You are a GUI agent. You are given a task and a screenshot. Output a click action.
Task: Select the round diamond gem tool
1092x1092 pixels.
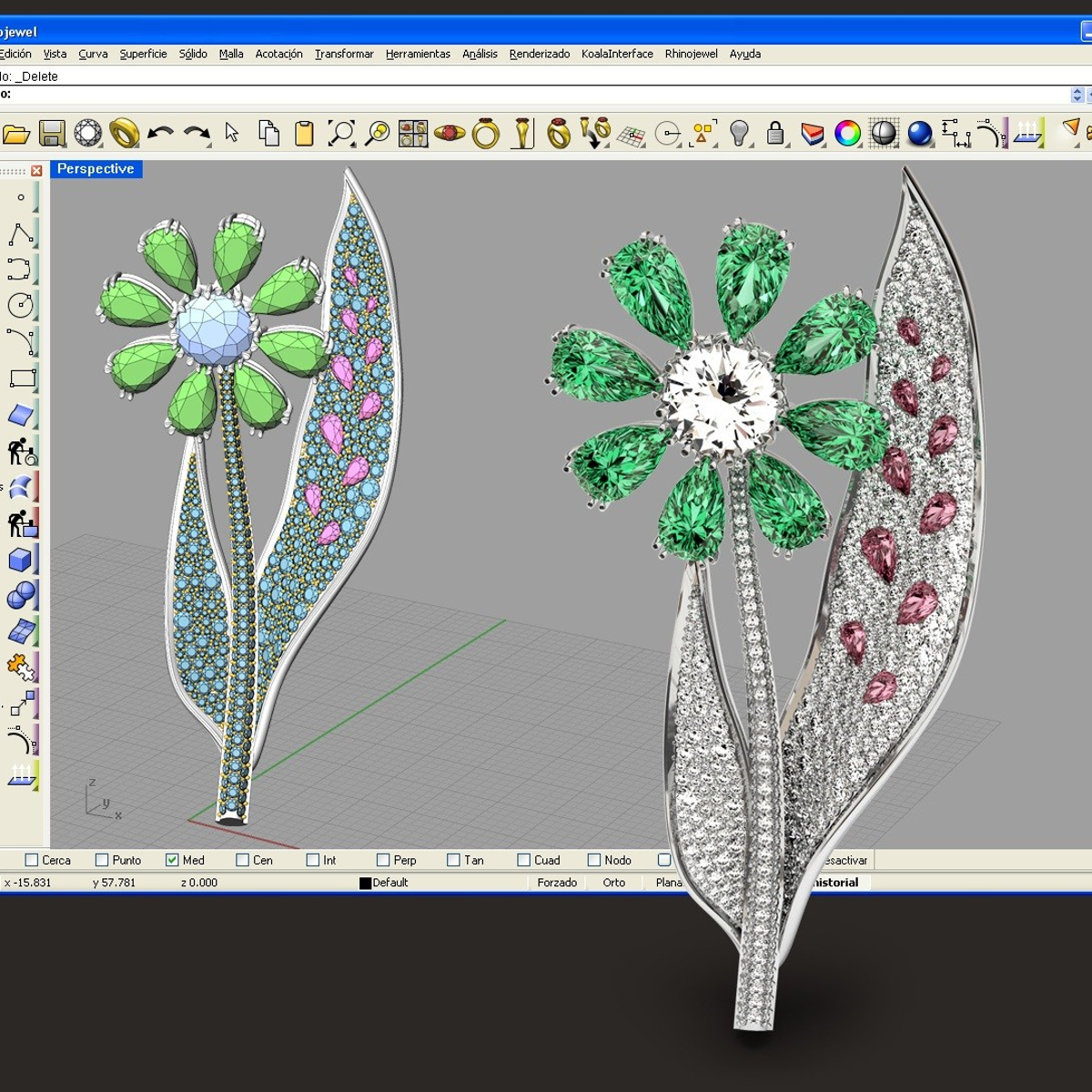point(88,134)
